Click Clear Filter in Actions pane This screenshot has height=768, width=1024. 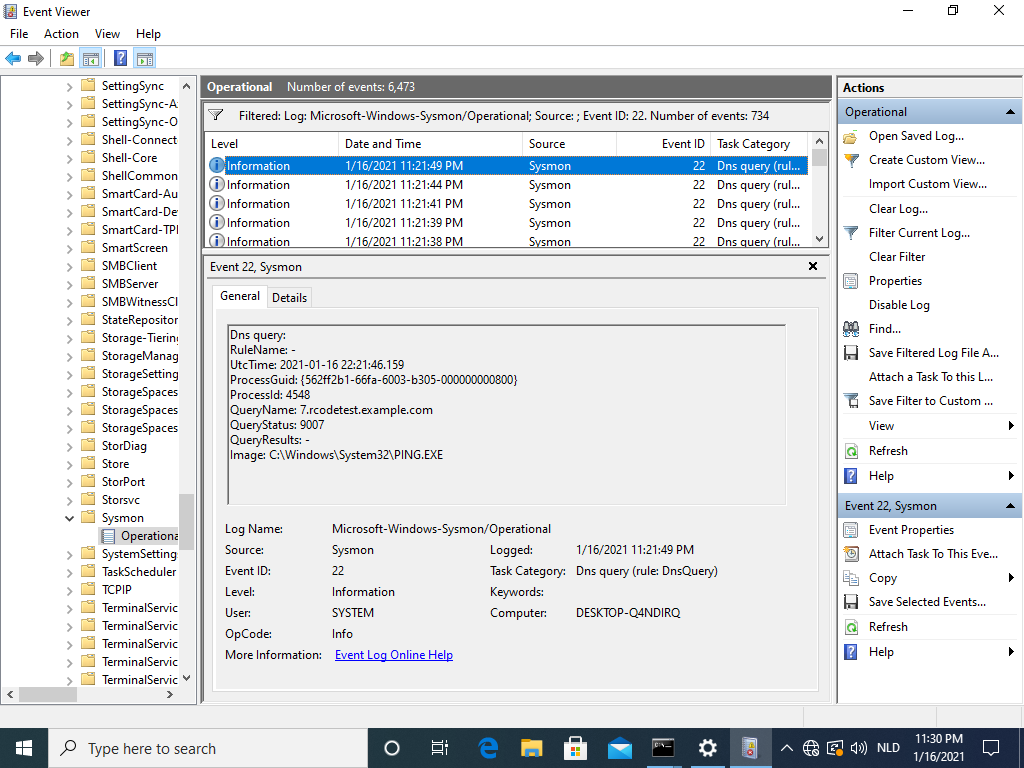(896, 257)
